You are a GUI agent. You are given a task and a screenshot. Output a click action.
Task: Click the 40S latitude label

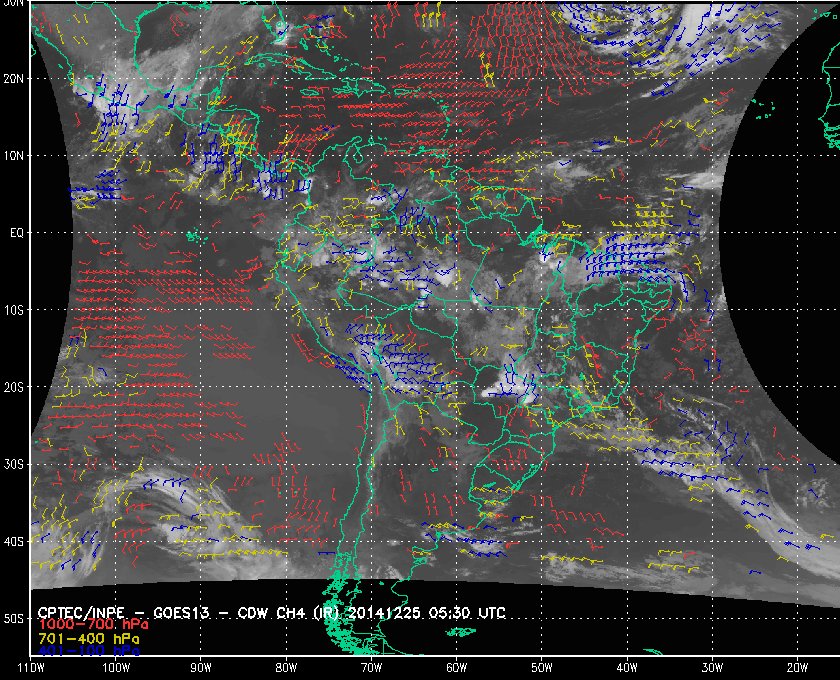(x=13, y=541)
